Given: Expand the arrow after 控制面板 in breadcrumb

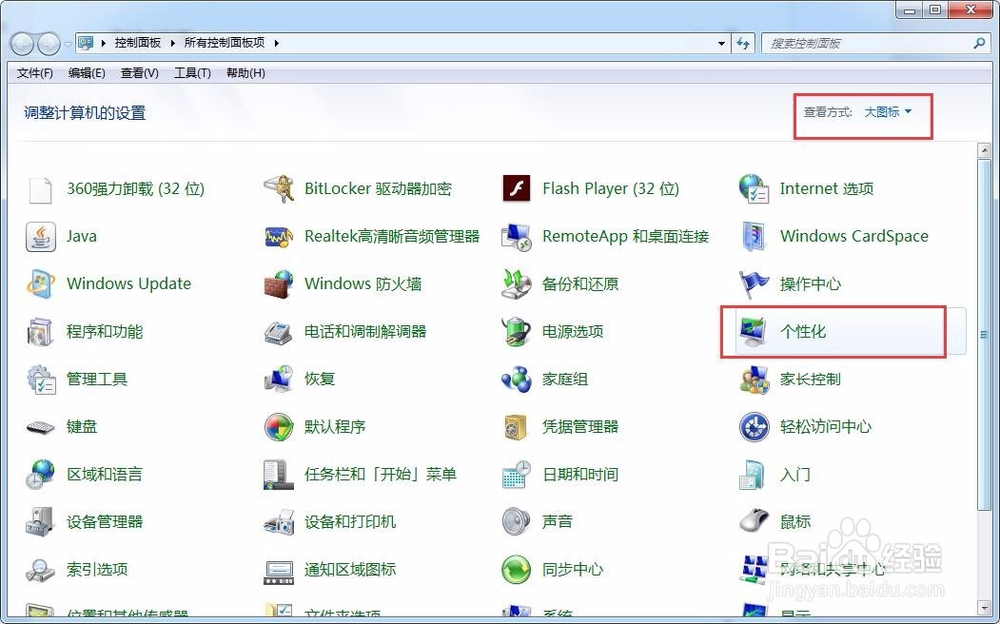Looking at the screenshot, I should click(172, 43).
